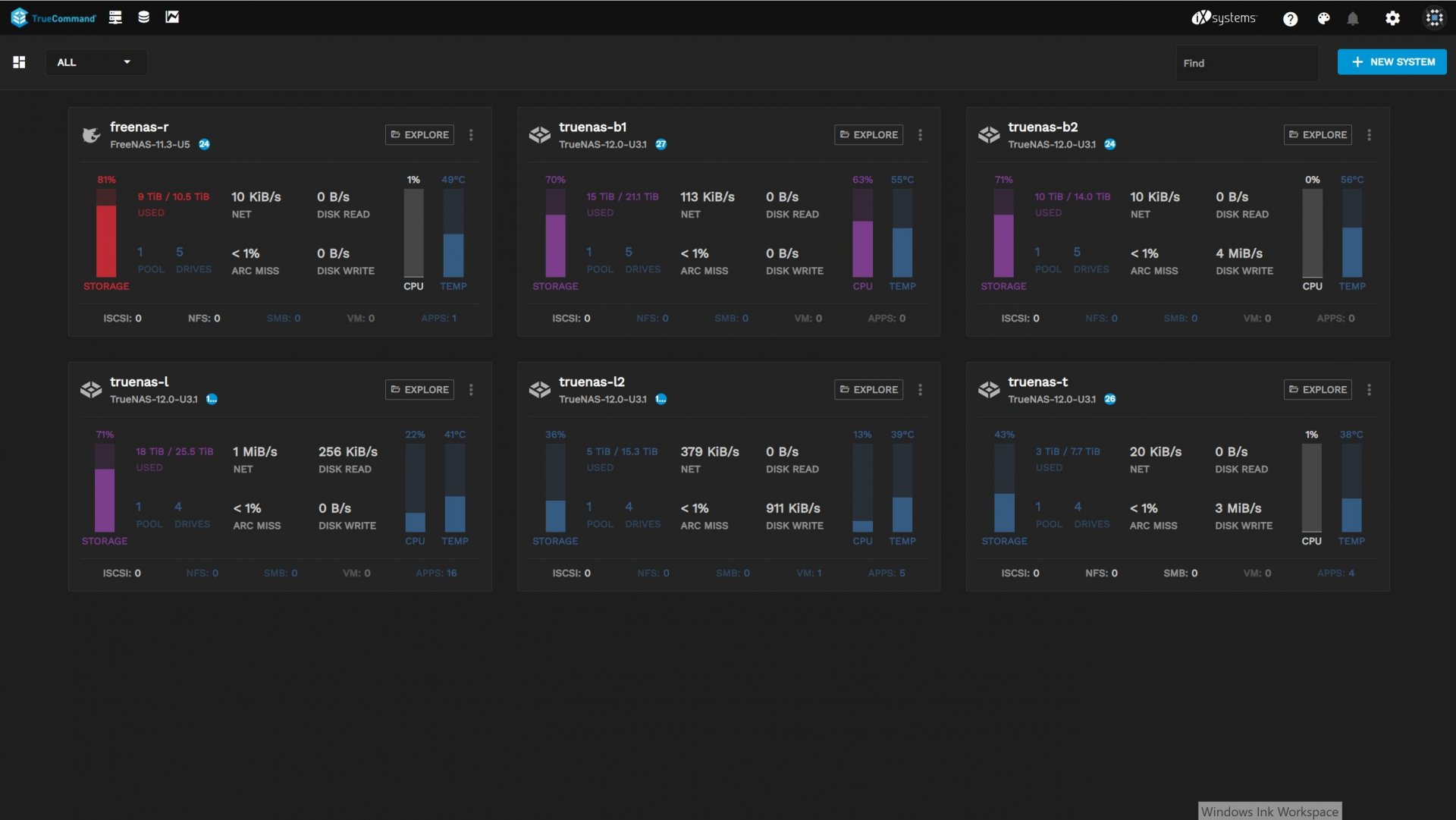Open the truenas-l three-dot options menu
The height and width of the screenshot is (820, 1456).
coord(471,390)
